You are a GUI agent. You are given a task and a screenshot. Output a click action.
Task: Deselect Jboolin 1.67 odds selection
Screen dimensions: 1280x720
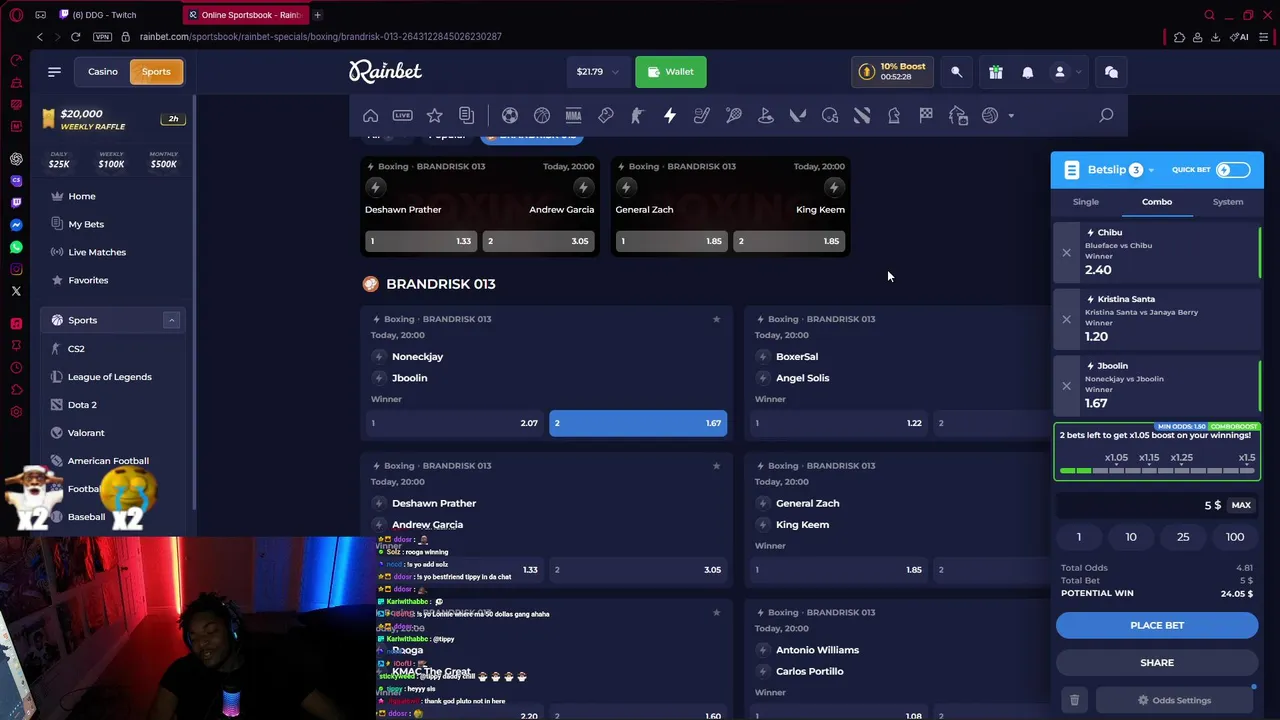[x=638, y=423]
